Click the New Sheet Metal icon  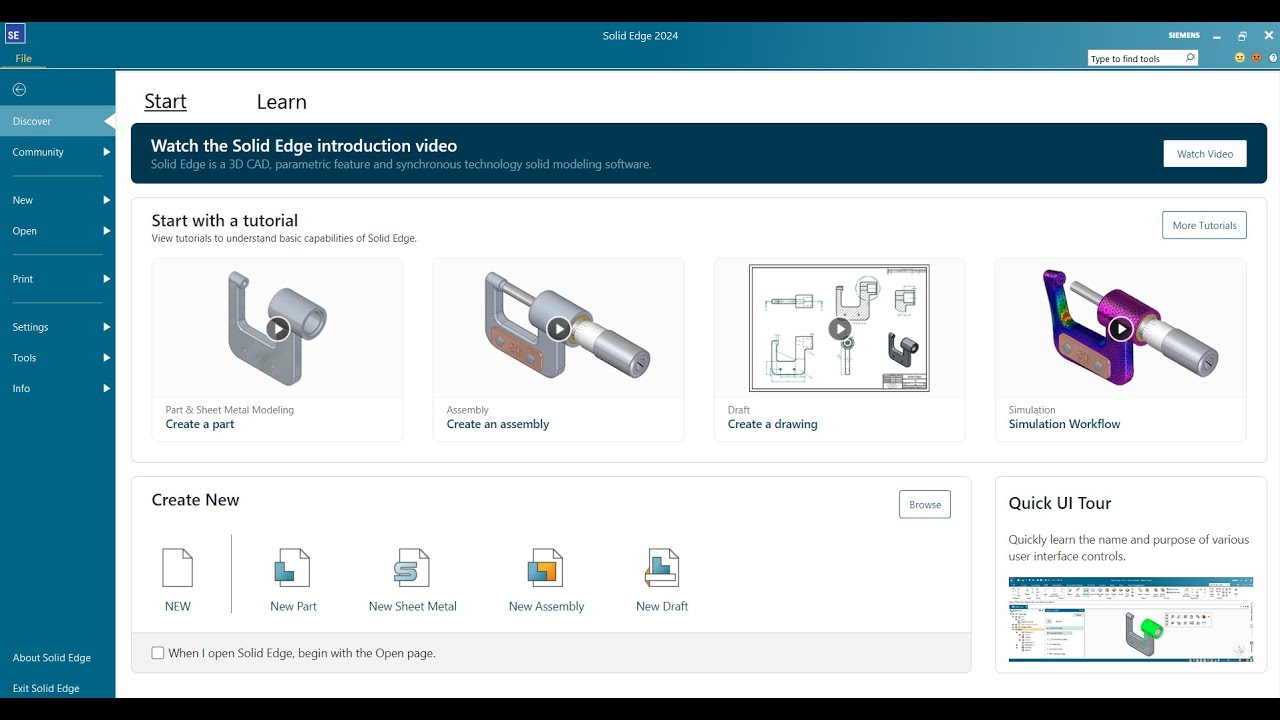412,568
